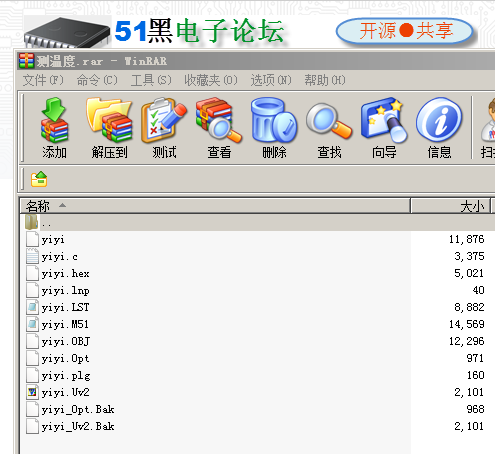
Task: Show archive Info (信息) icon
Action: tap(439, 127)
